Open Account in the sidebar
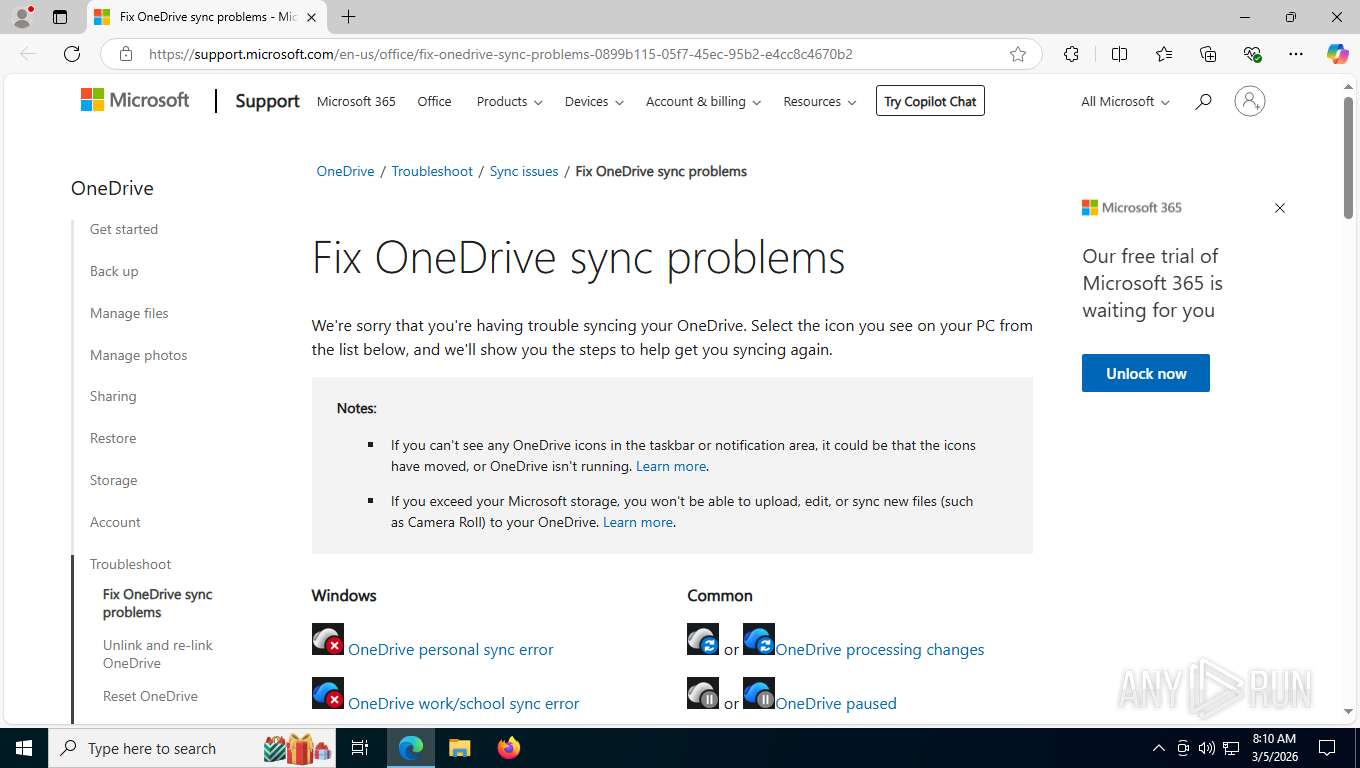This screenshot has width=1360, height=768. (115, 522)
